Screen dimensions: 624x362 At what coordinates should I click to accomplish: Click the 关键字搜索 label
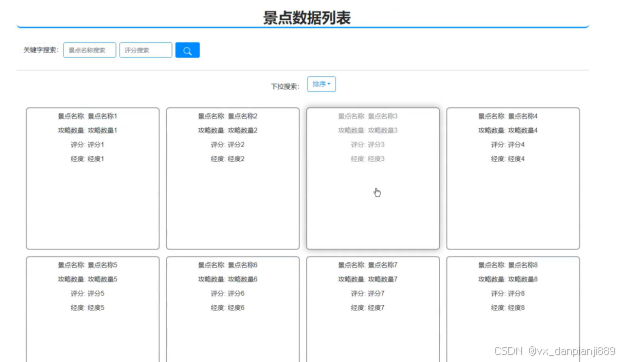tap(41, 50)
